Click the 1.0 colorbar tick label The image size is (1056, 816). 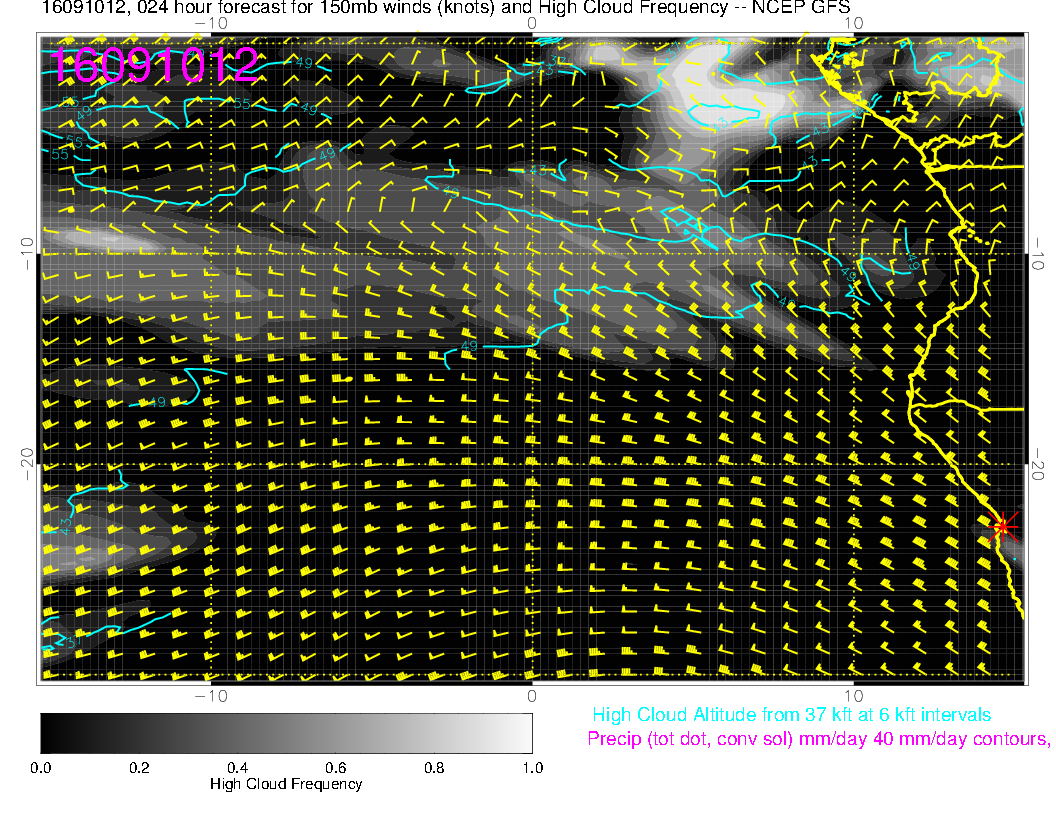point(532,768)
